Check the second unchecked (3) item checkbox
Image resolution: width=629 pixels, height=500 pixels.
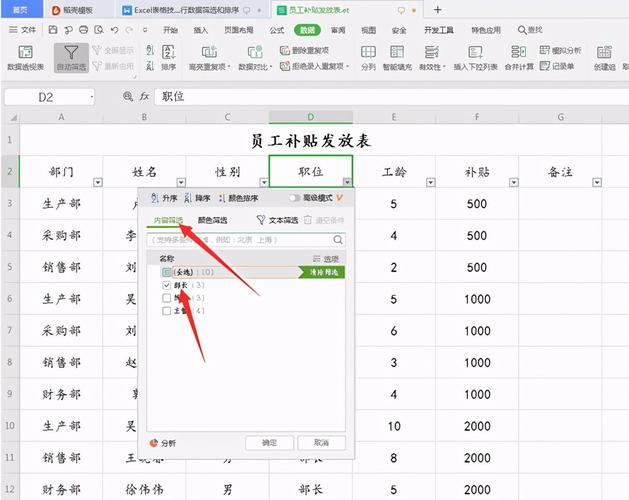point(166,298)
